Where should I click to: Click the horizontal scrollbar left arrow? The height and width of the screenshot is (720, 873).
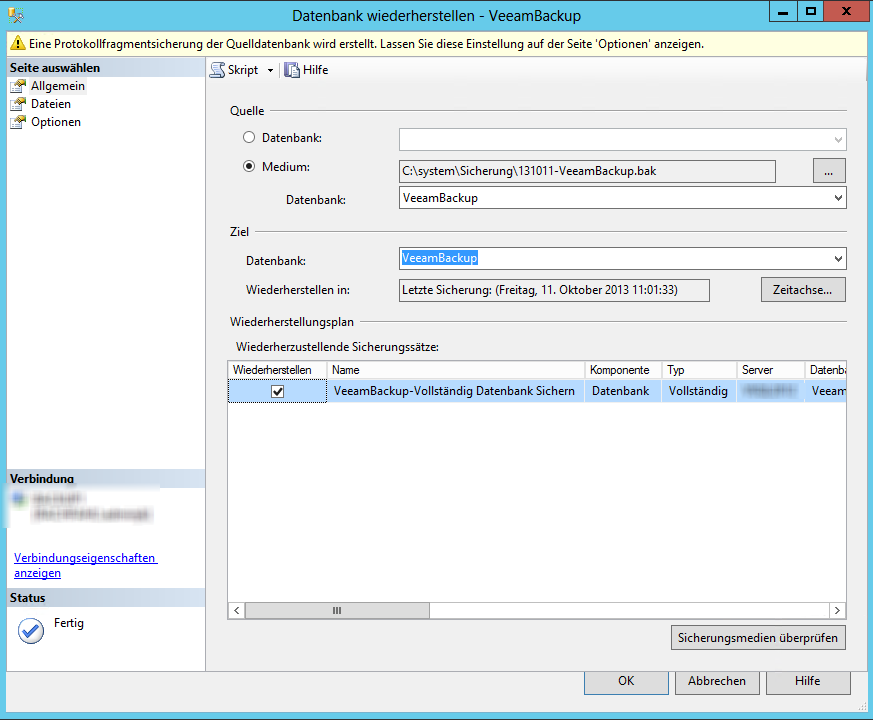(x=237, y=611)
